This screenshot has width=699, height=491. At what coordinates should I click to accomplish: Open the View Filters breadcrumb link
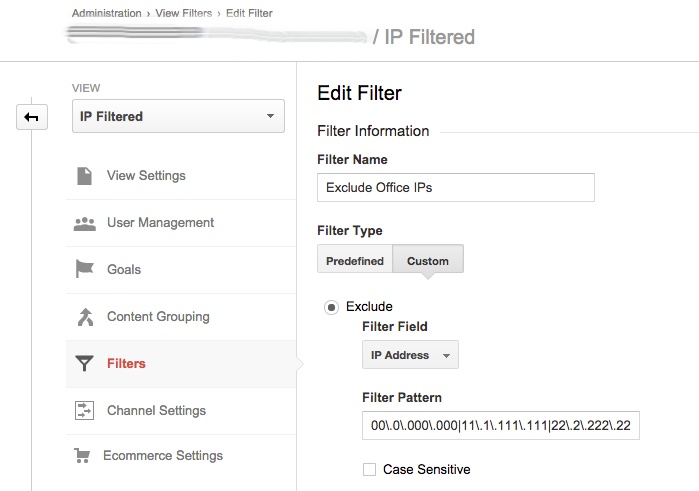pyautogui.click(x=183, y=13)
